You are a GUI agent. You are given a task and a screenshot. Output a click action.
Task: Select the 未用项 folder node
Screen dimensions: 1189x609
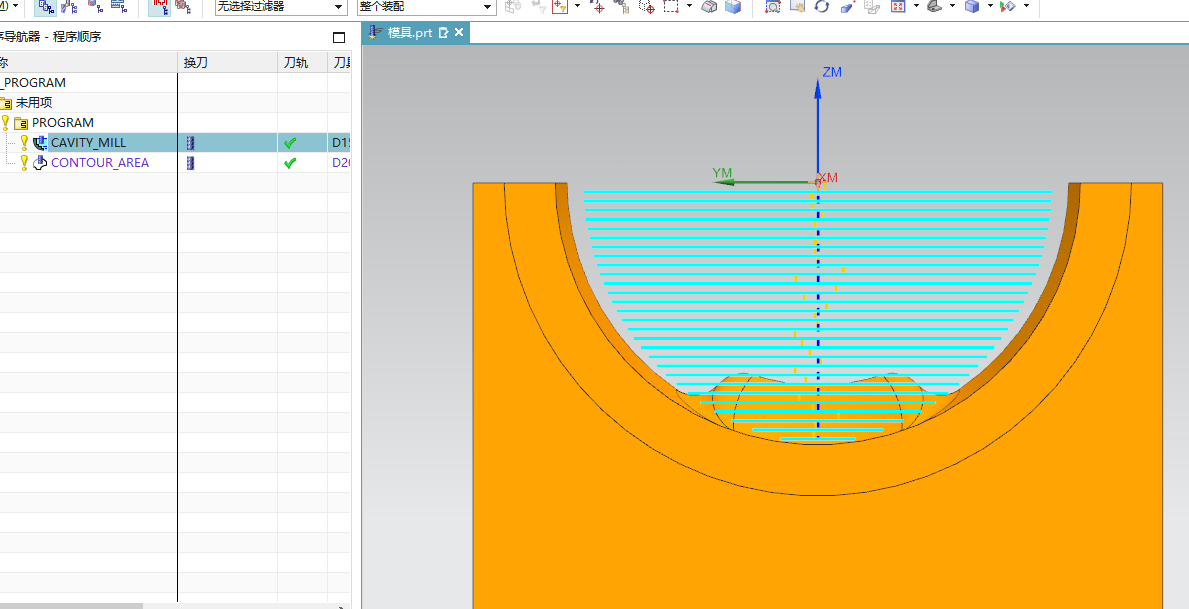[33, 103]
